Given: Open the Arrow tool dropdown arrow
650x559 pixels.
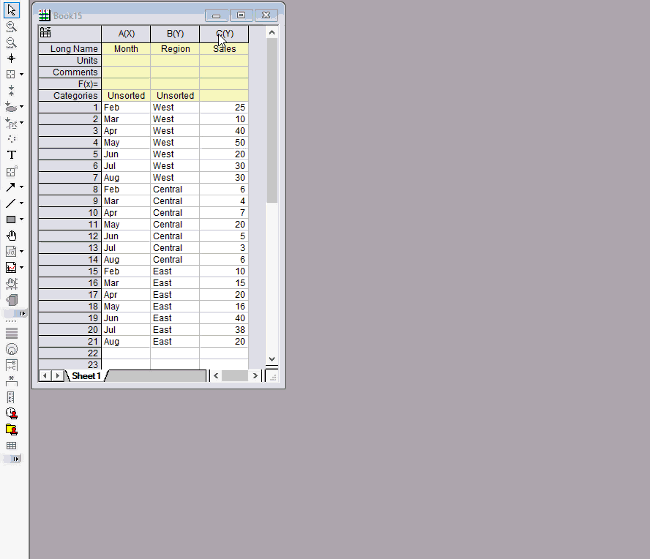Looking at the screenshot, I should click(22, 187).
